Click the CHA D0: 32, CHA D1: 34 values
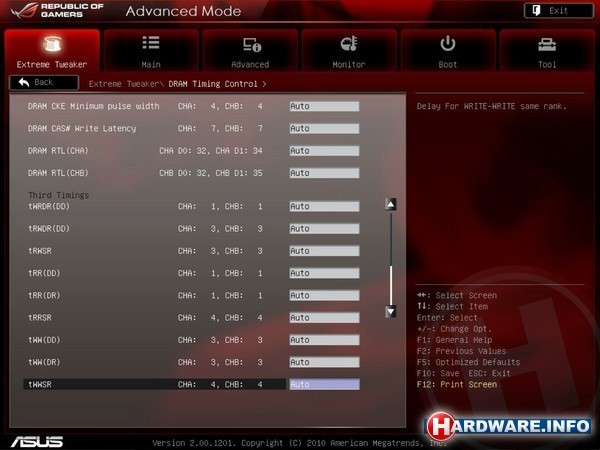 tap(211, 151)
